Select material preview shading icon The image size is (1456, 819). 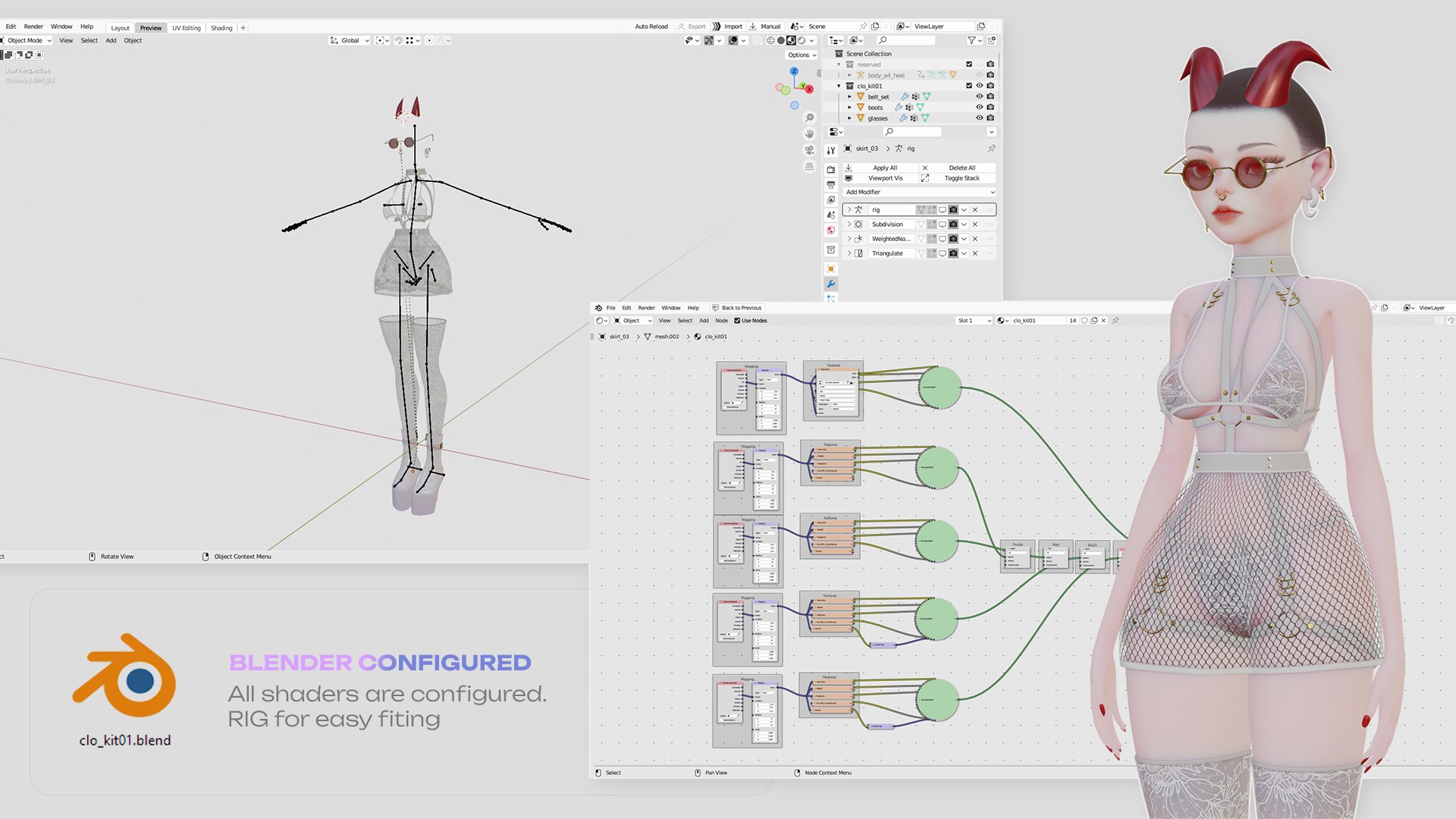(x=791, y=40)
